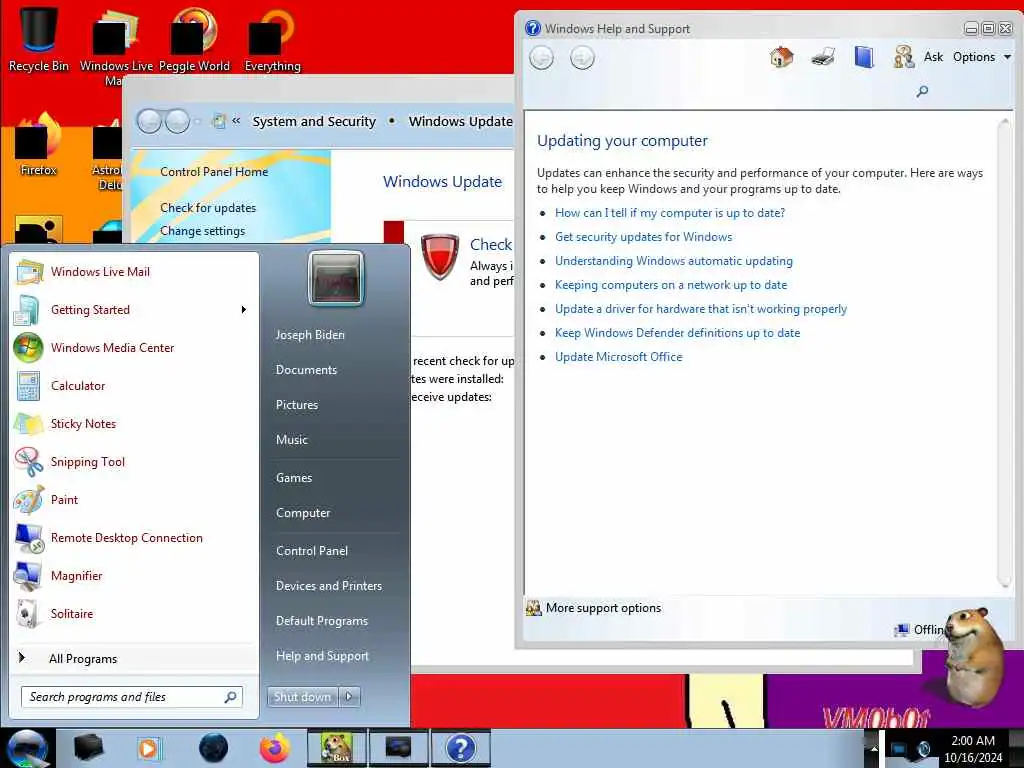Click the Help search magnifier icon

click(x=922, y=91)
